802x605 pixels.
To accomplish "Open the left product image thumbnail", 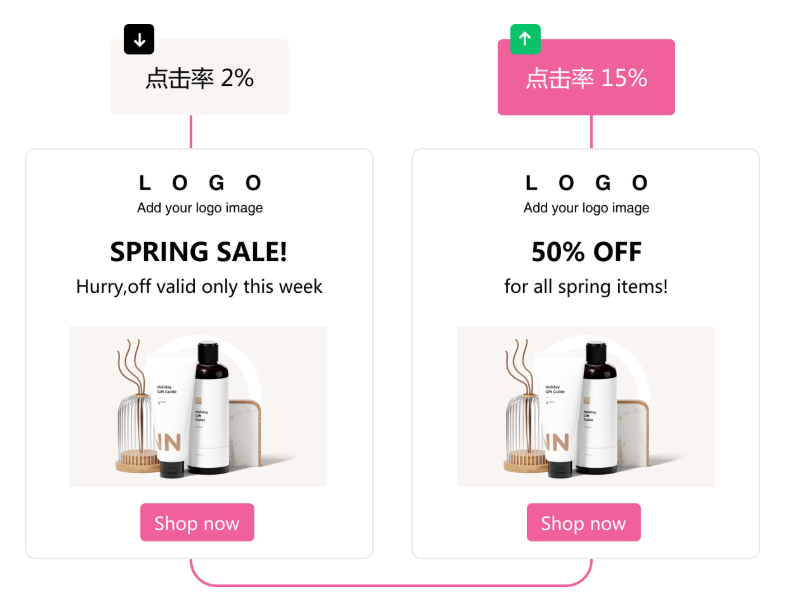I will 198,407.
